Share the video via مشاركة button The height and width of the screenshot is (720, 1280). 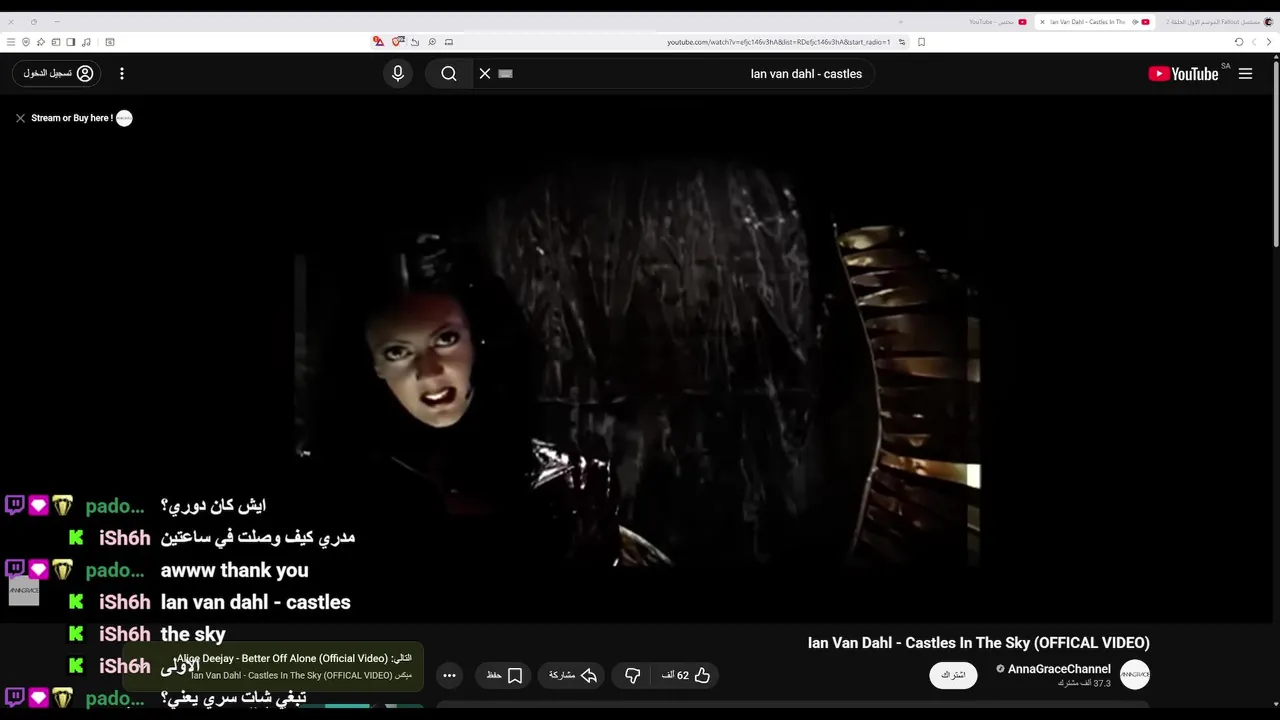573,675
